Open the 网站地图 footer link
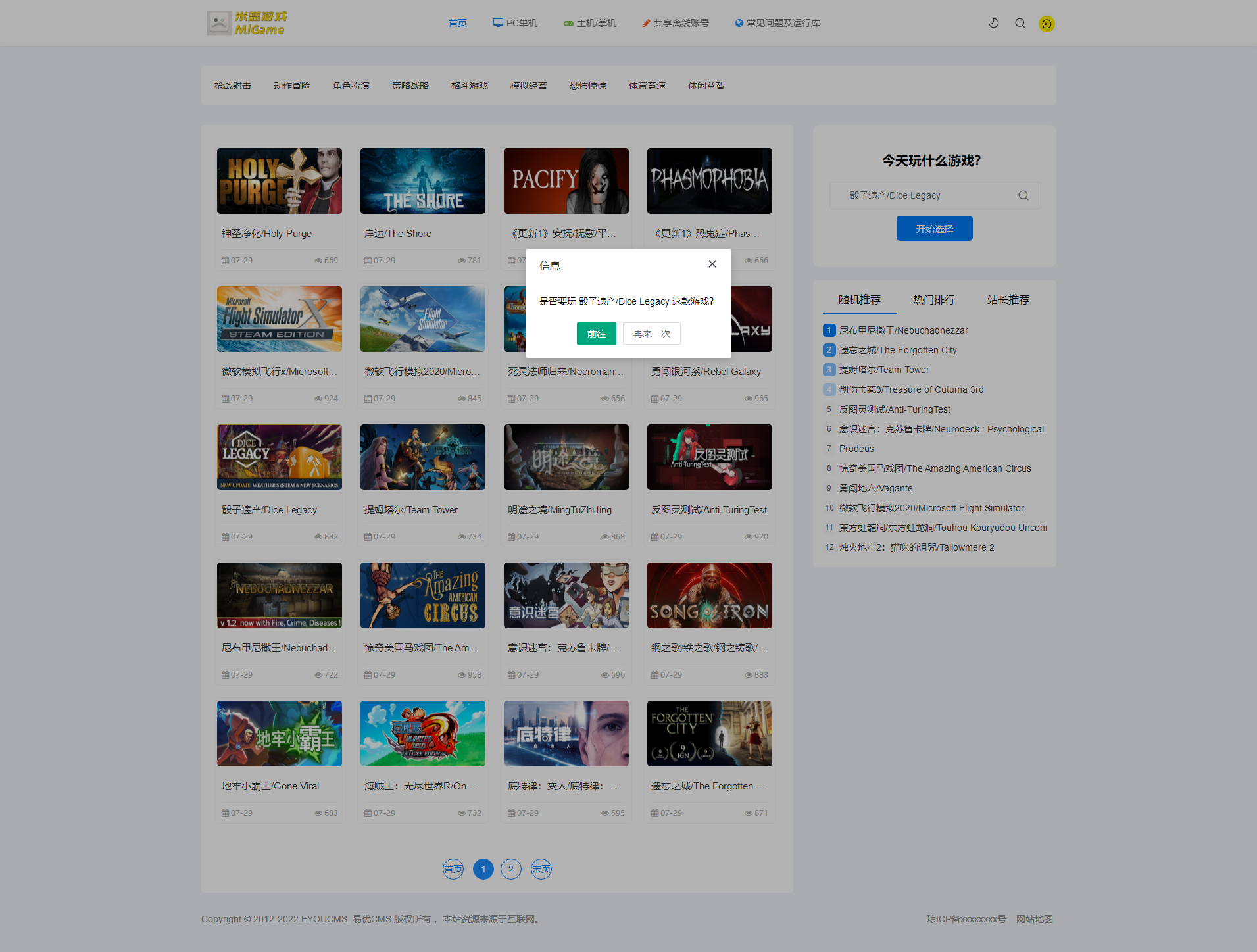This screenshot has height=952, width=1257. click(1035, 919)
